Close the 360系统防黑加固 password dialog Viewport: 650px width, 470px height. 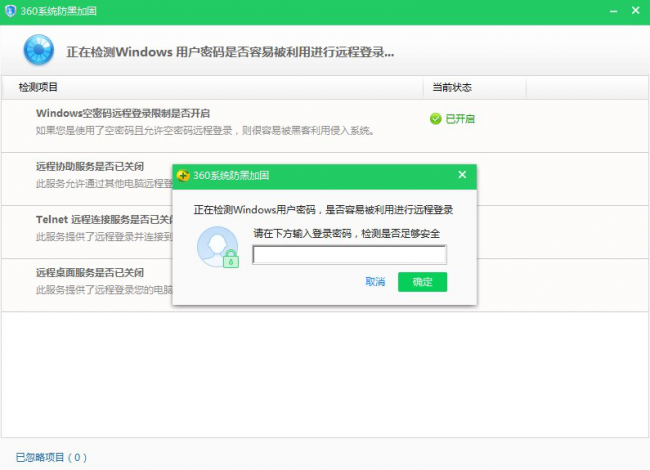462,175
